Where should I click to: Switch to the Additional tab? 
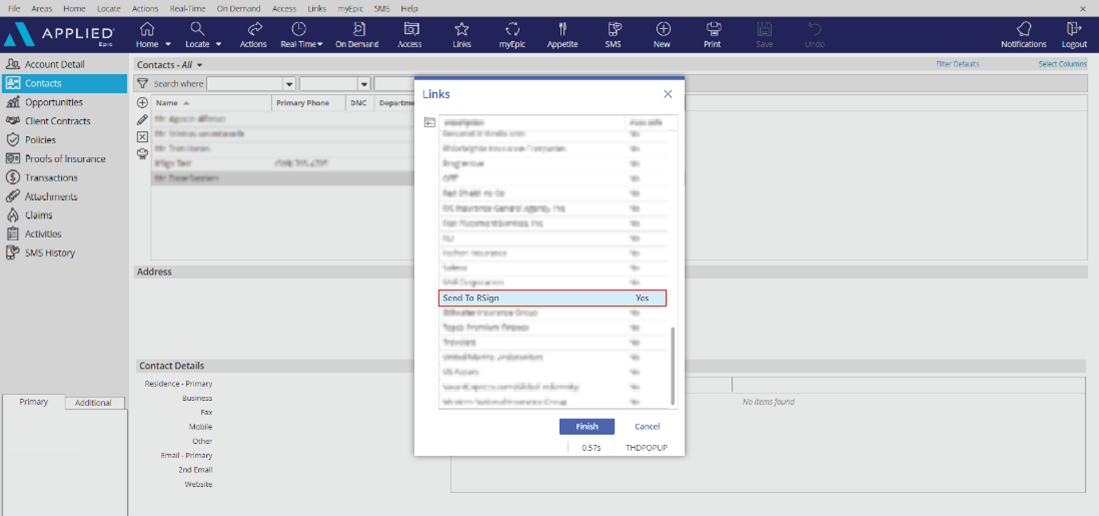point(93,402)
